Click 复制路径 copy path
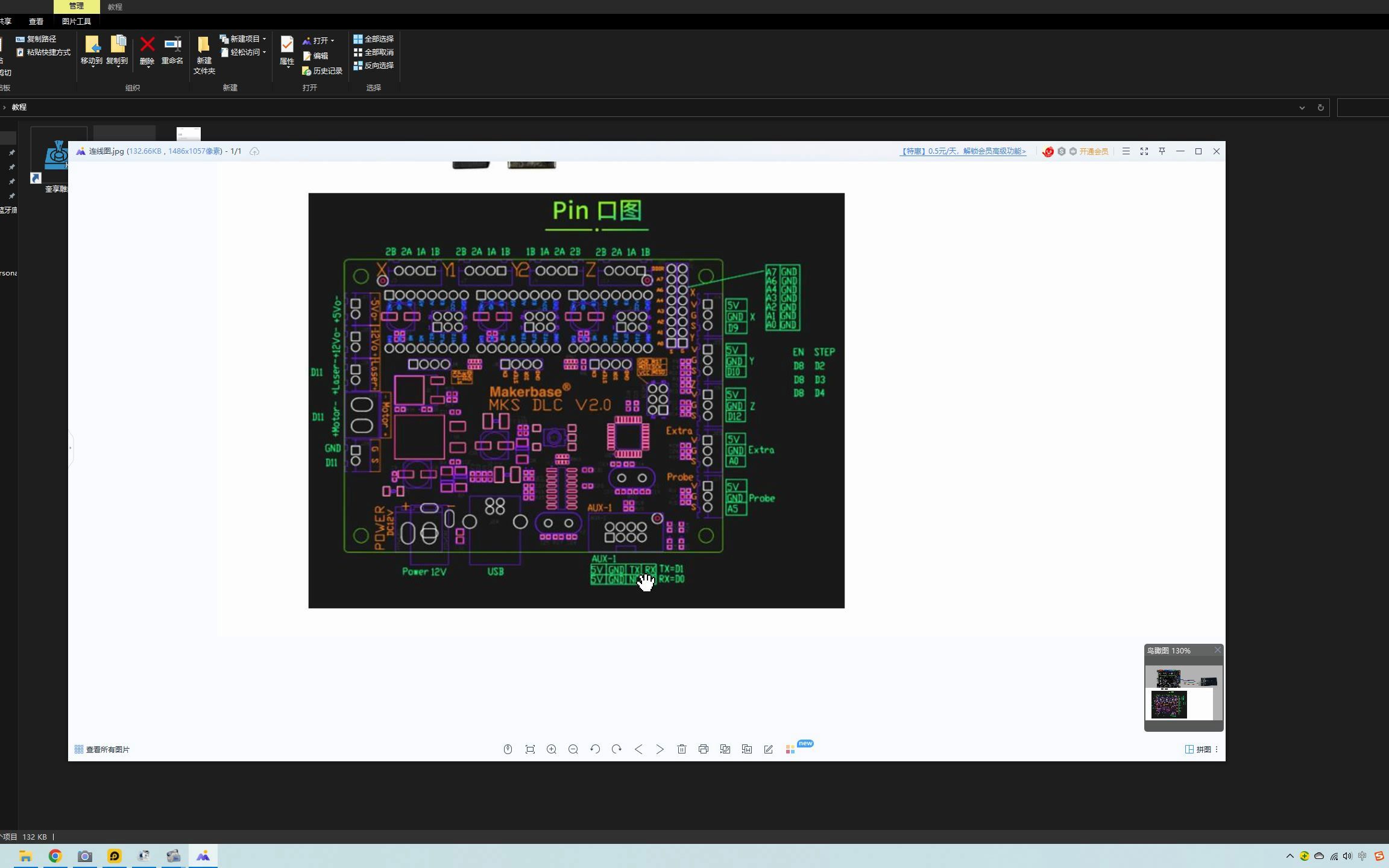The image size is (1389, 868). (36, 39)
